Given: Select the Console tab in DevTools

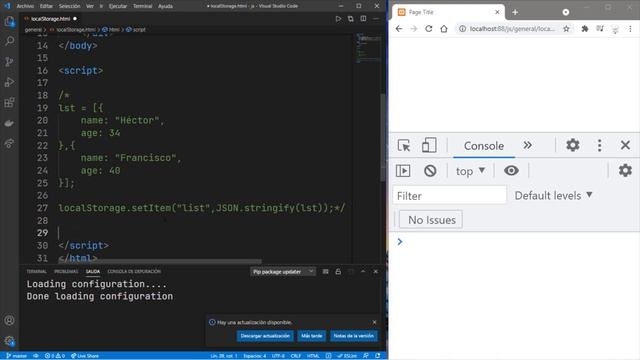Looking at the screenshot, I should pos(484,146).
